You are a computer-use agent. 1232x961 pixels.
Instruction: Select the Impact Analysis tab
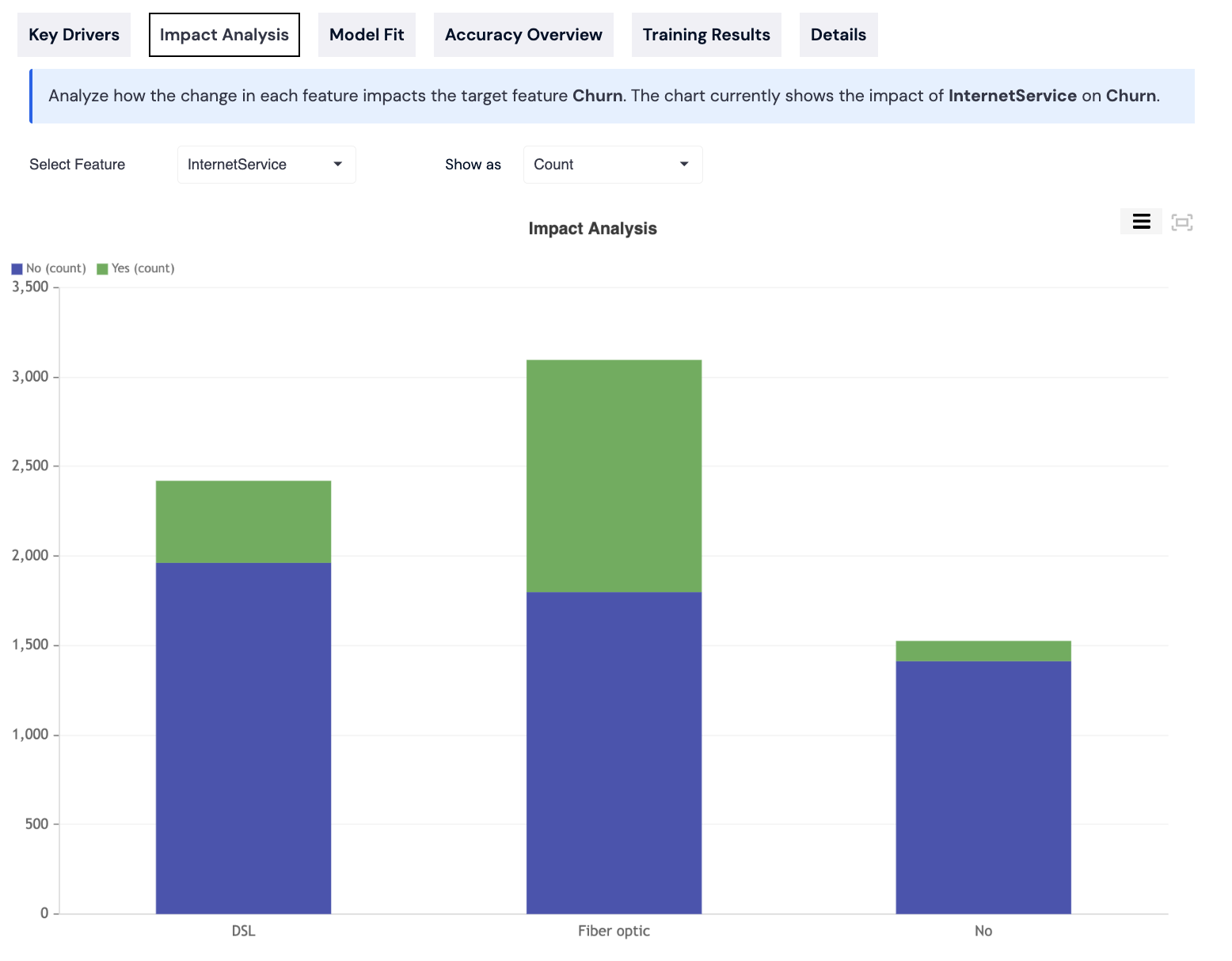224,35
